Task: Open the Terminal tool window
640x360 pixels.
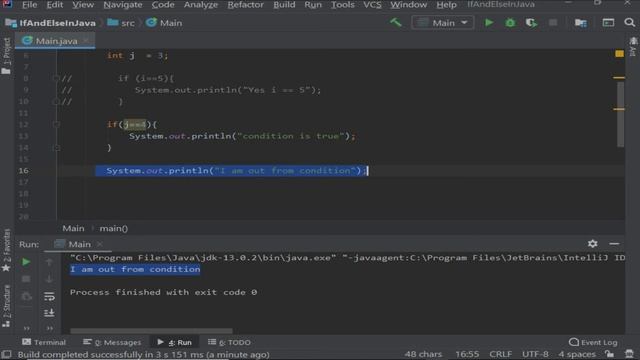Action: click(x=44, y=342)
